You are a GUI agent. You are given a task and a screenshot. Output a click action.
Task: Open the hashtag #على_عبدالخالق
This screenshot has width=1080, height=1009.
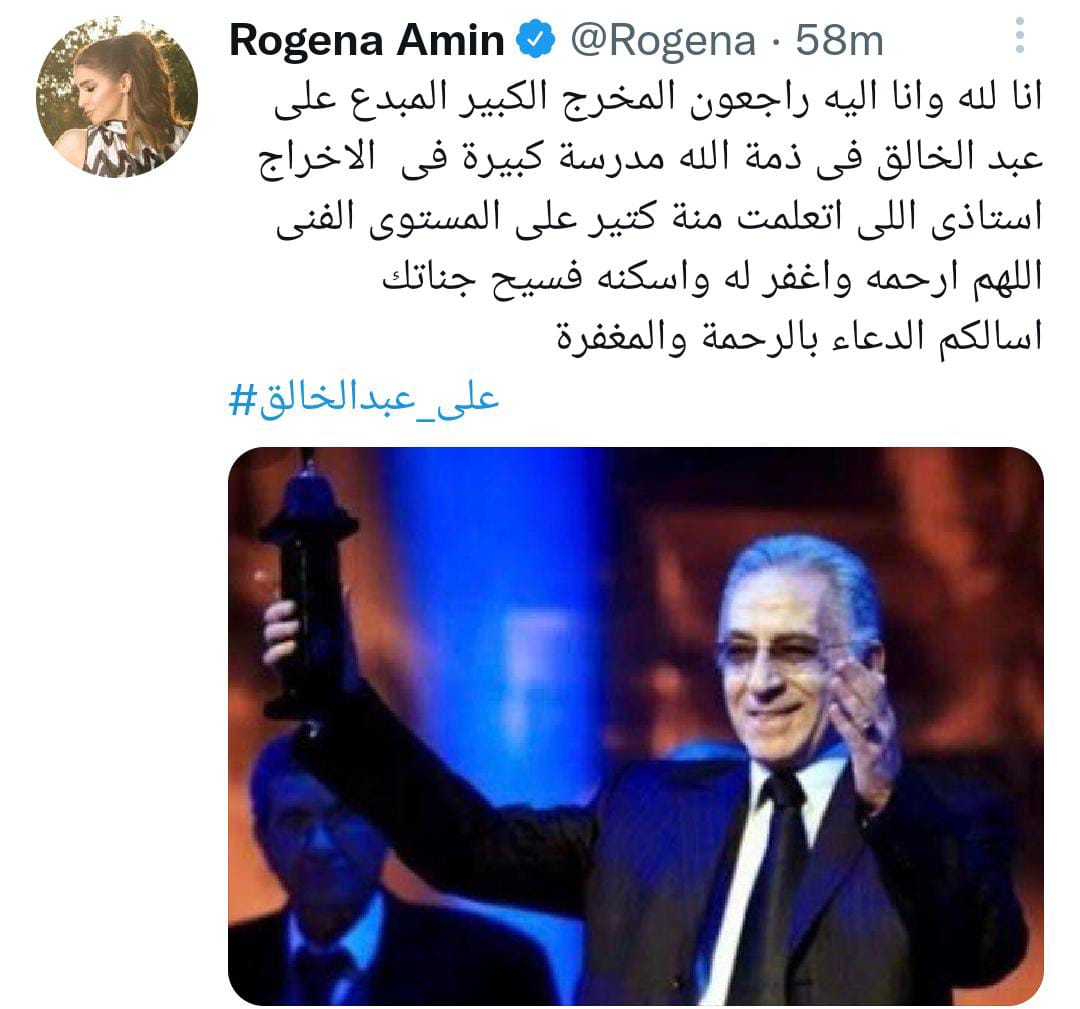(x=364, y=399)
